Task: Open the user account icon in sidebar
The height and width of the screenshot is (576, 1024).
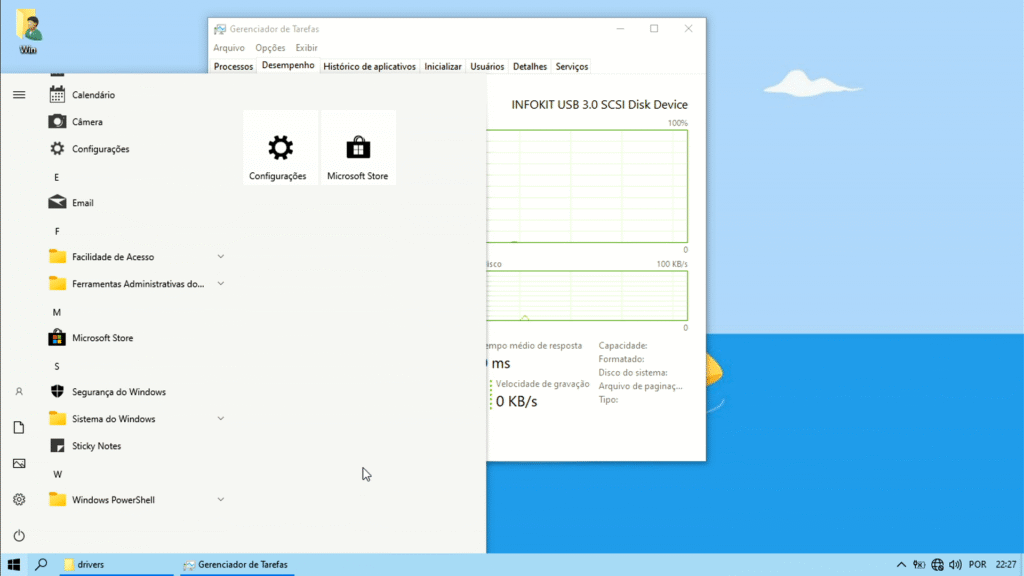Action: (x=18, y=392)
